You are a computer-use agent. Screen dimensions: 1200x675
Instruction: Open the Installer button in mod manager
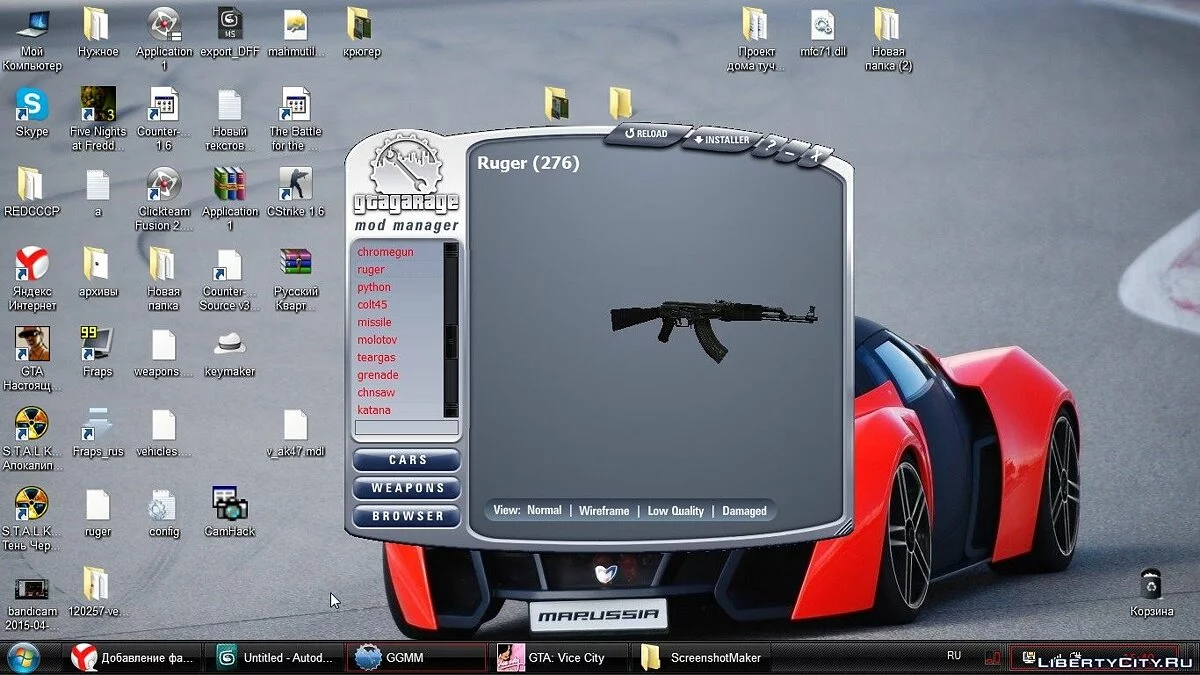(x=721, y=140)
